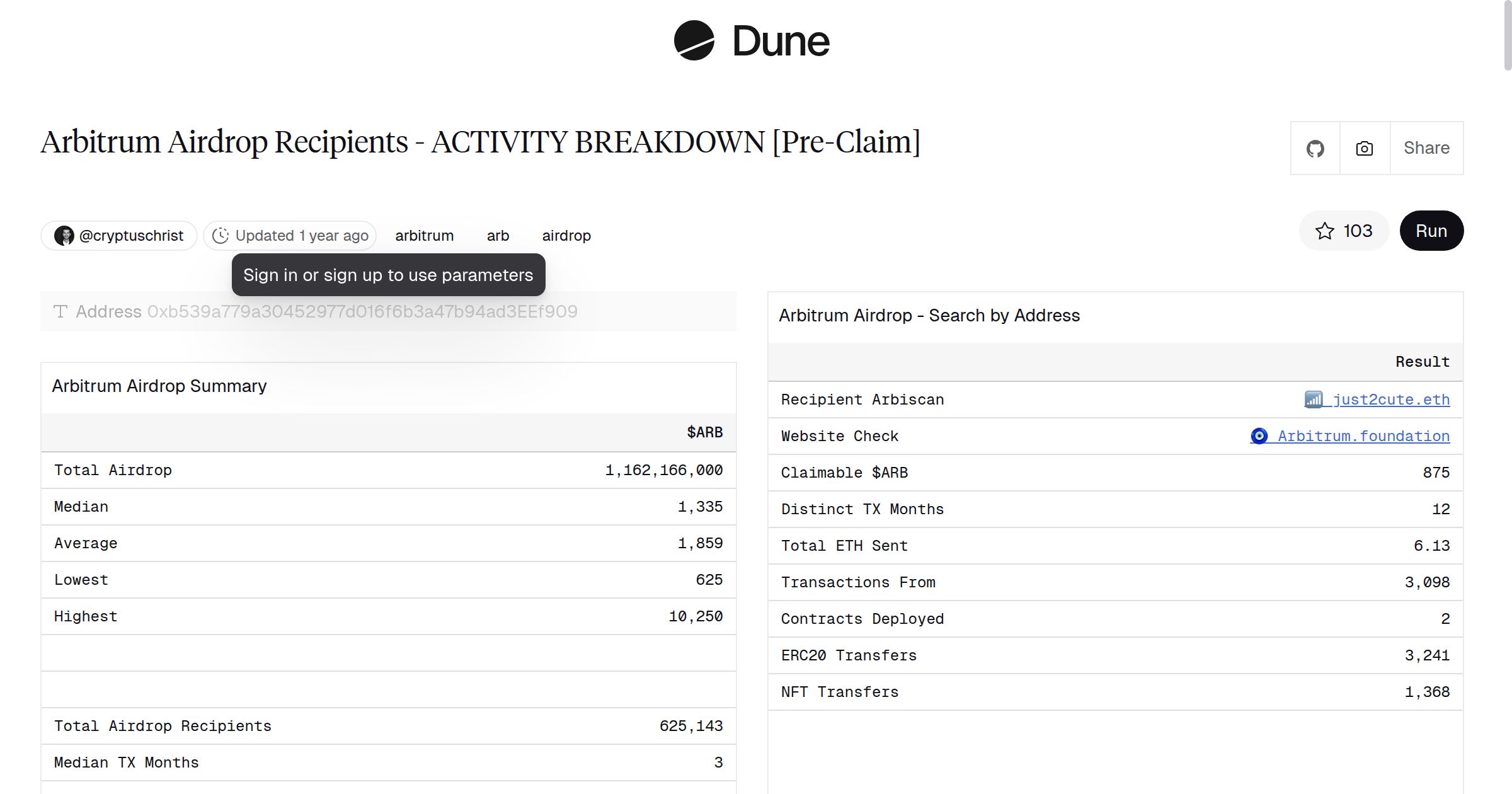Select the Result column header

pos(1421,361)
